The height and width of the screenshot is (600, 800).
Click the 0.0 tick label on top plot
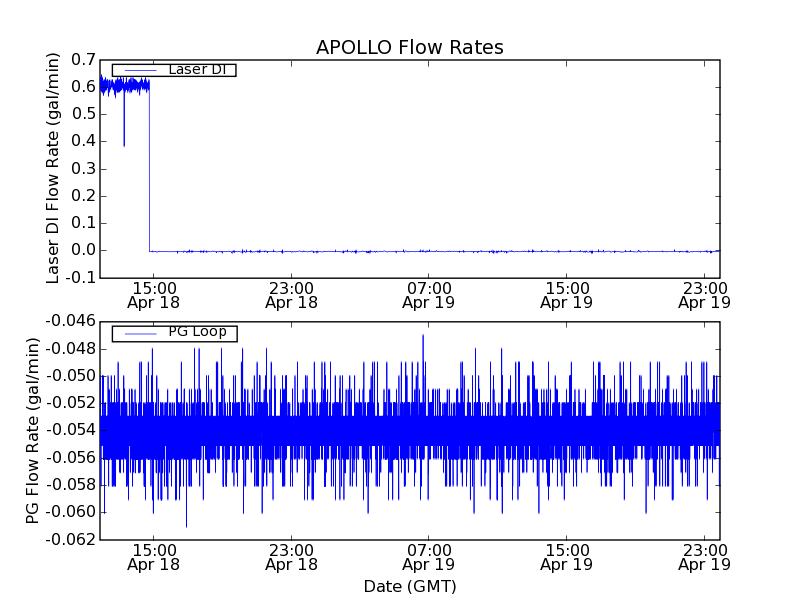point(83,251)
